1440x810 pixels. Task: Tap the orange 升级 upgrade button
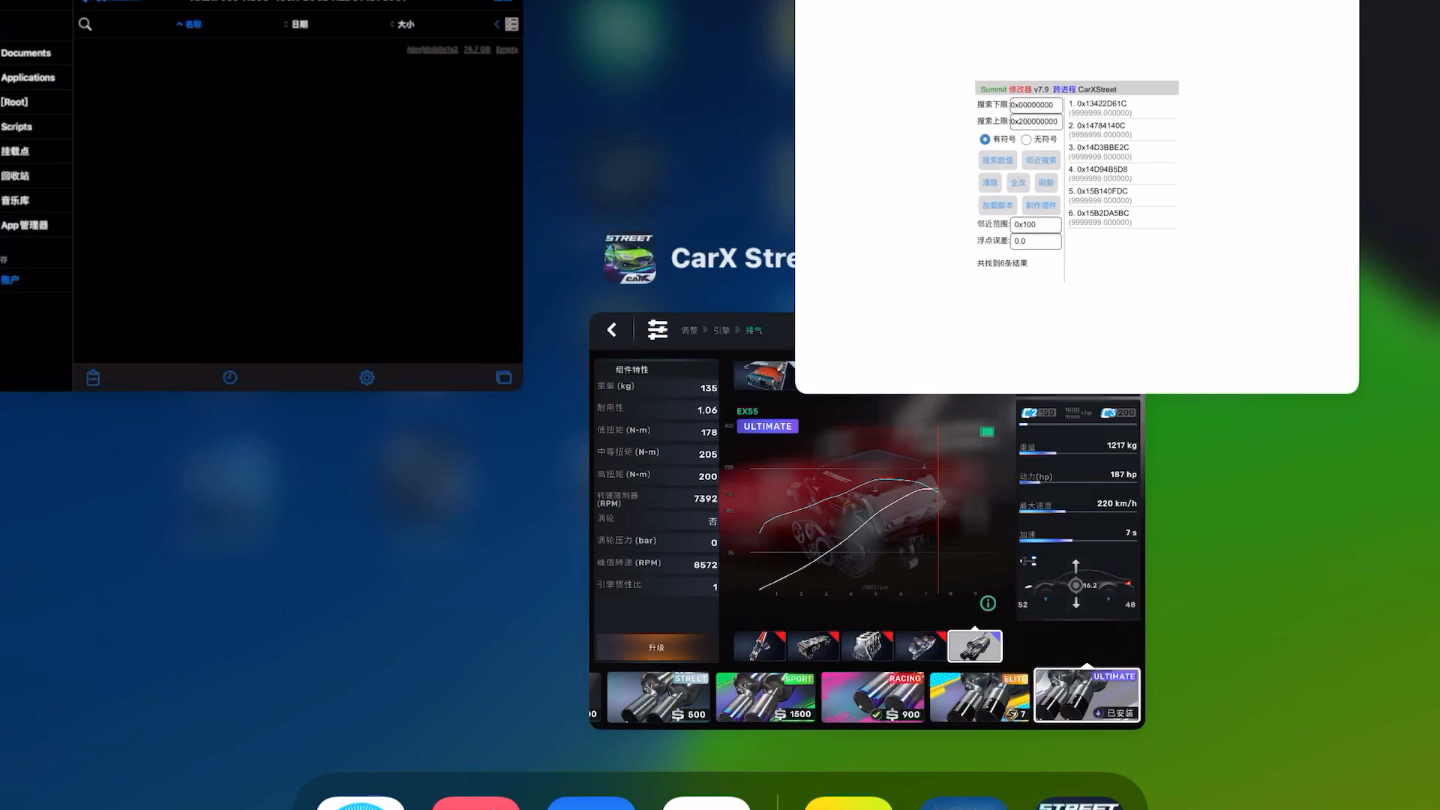click(x=657, y=647)
